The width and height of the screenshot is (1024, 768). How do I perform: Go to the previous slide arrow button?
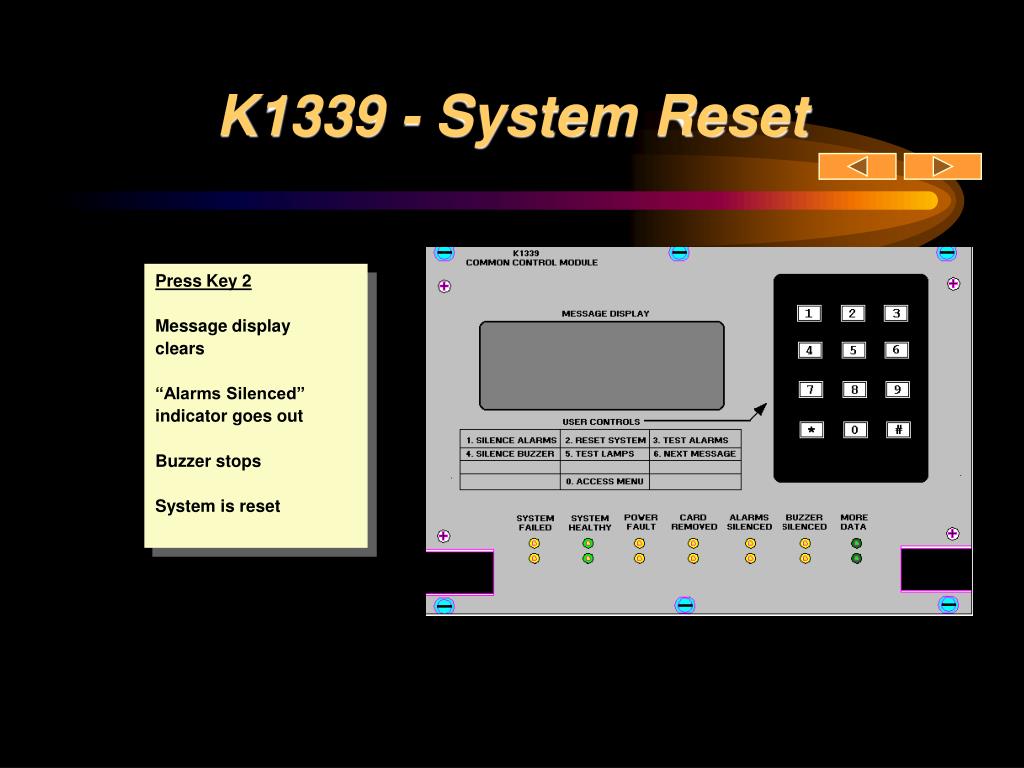857,167
